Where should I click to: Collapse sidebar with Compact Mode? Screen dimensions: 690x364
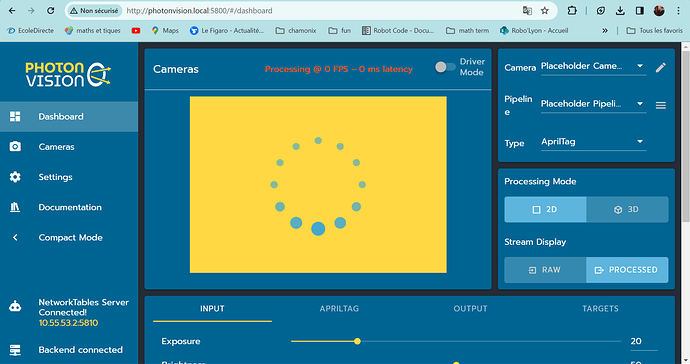point(69,237)
